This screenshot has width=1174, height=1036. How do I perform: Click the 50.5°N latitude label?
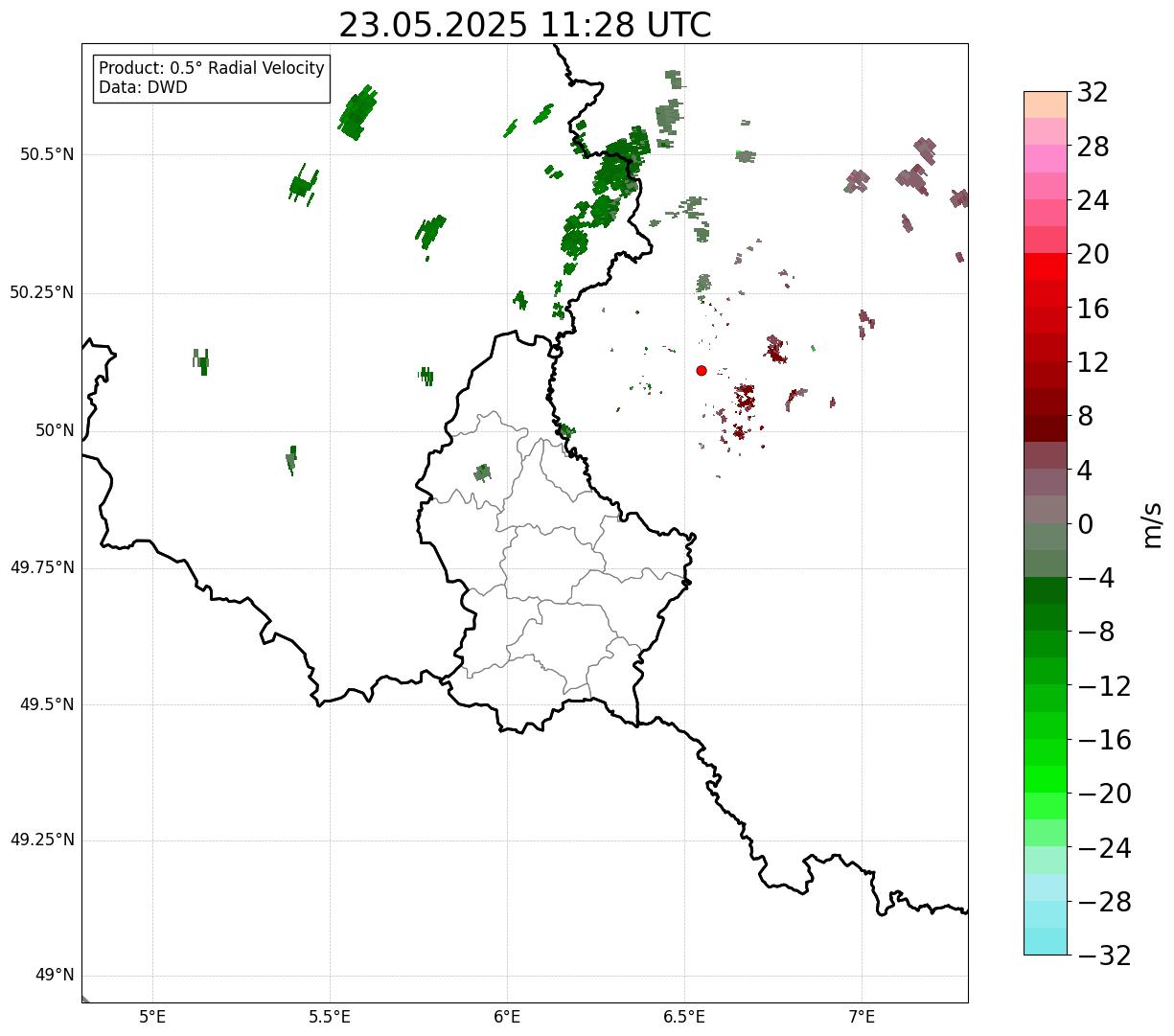tap(47, 155)
